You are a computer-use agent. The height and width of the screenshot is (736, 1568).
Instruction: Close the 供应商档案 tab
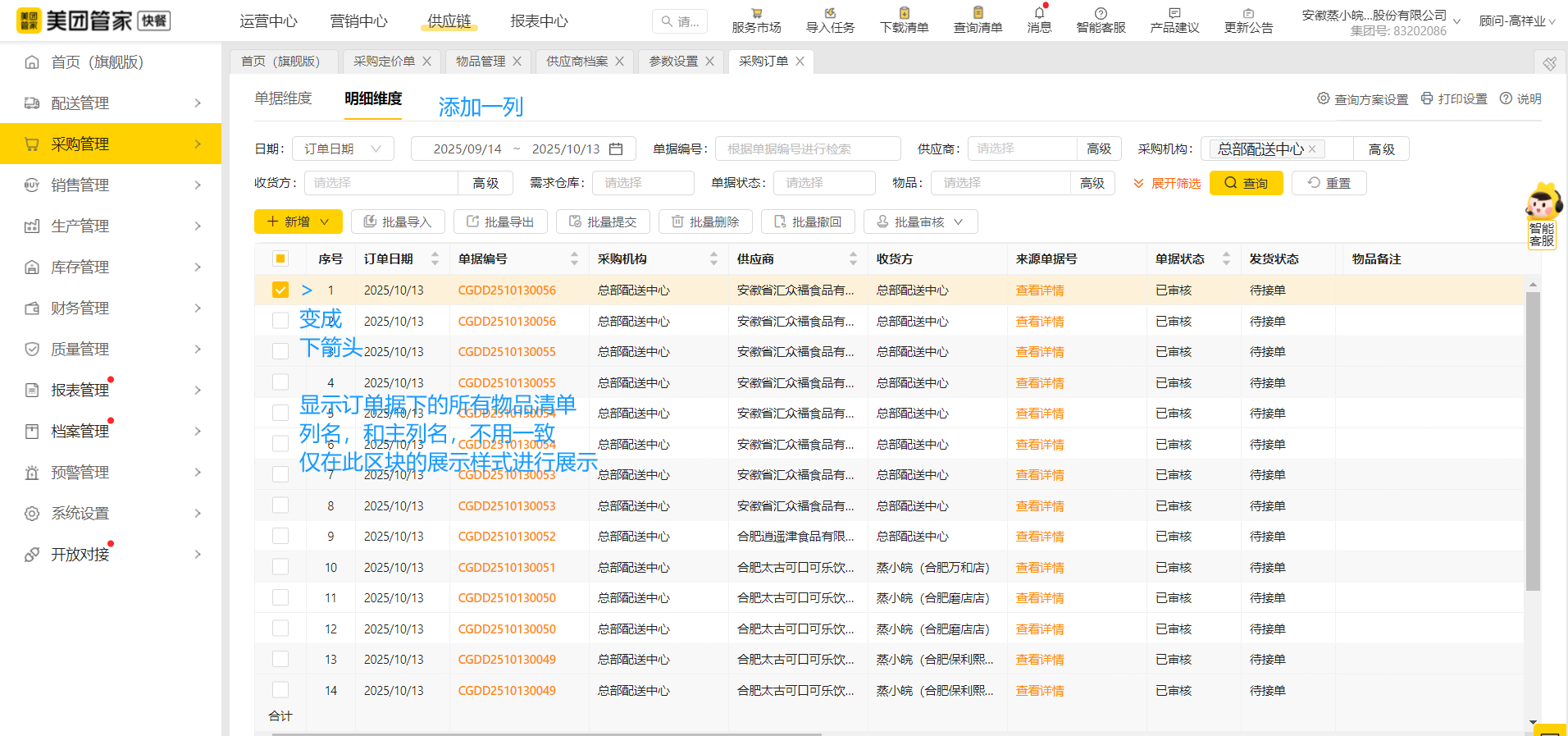[x=619, y=62]
